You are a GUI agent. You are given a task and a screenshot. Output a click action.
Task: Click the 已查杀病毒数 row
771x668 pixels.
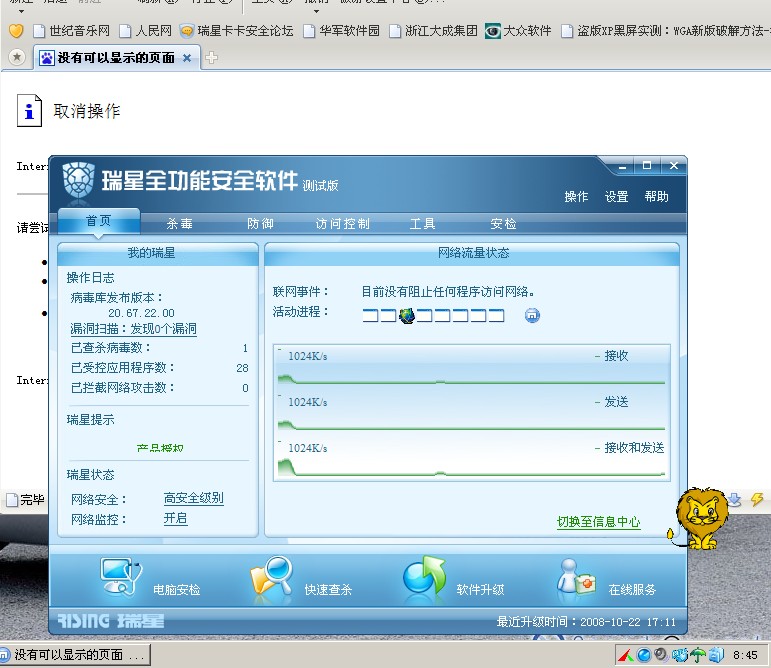tap(159, 348)
